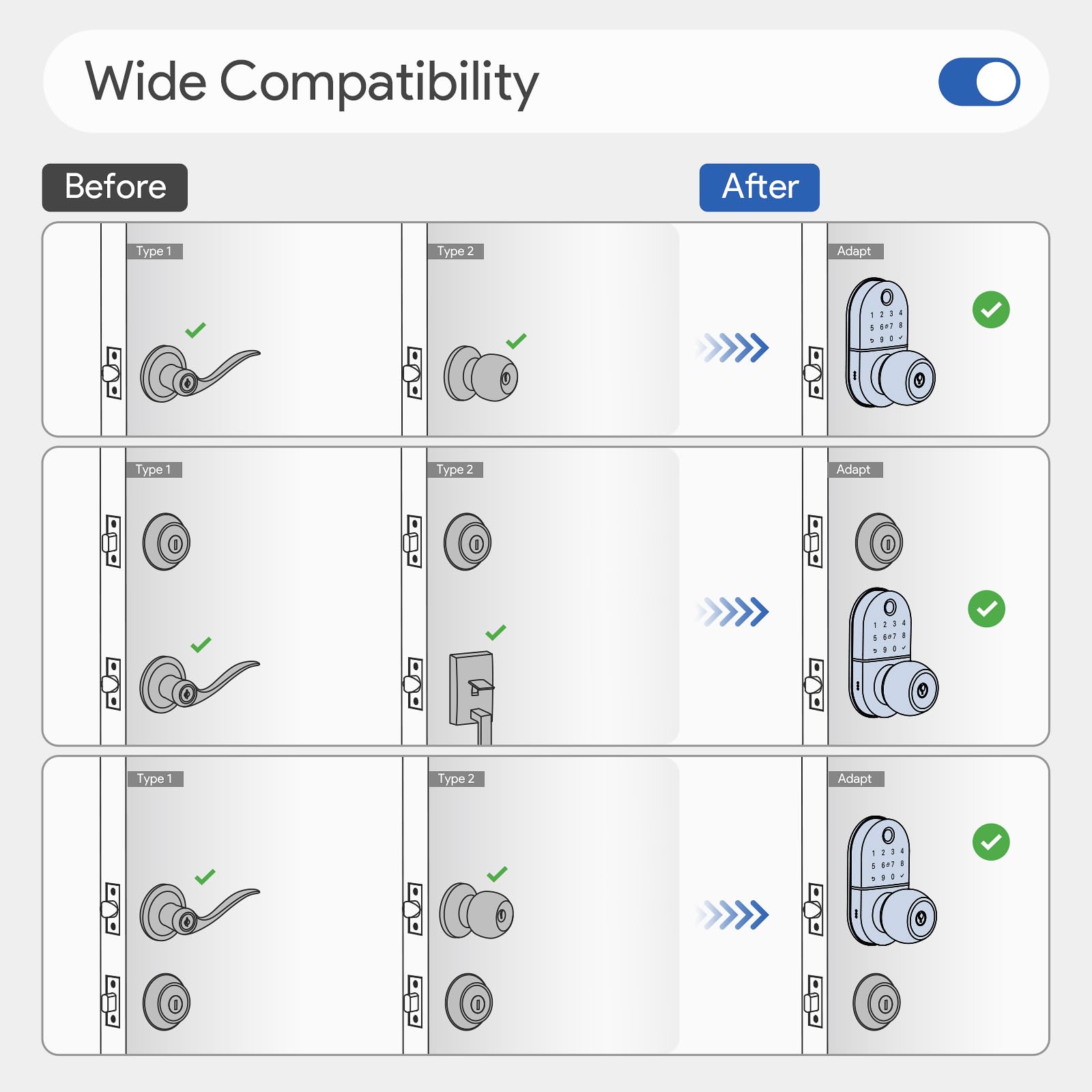Toggle the Wide Compatibility switch
Image resolution: width=1092 pixels, height=1092 pixels.
pyautogui.click(x=979, y=82)
